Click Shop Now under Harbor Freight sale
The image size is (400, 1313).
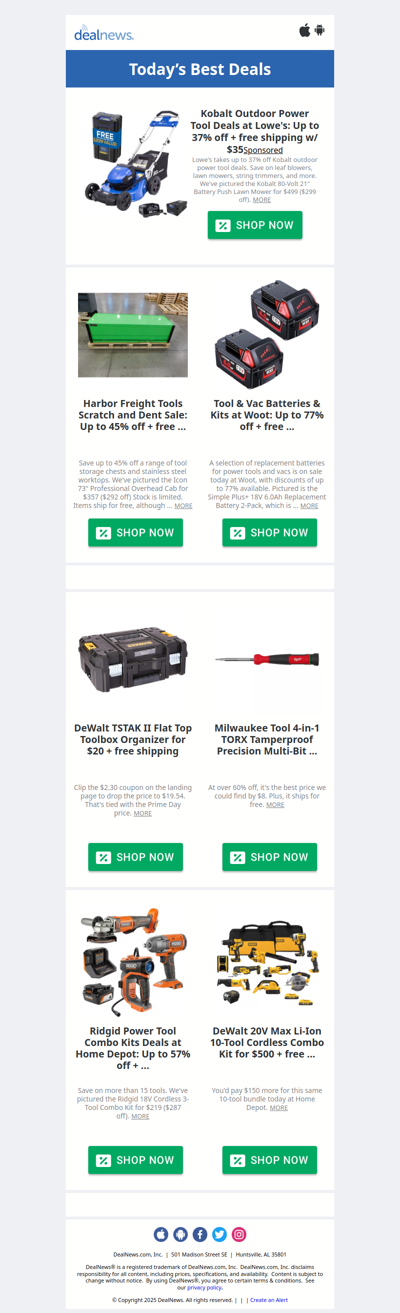pyautogui.click(x=135, y=533)
